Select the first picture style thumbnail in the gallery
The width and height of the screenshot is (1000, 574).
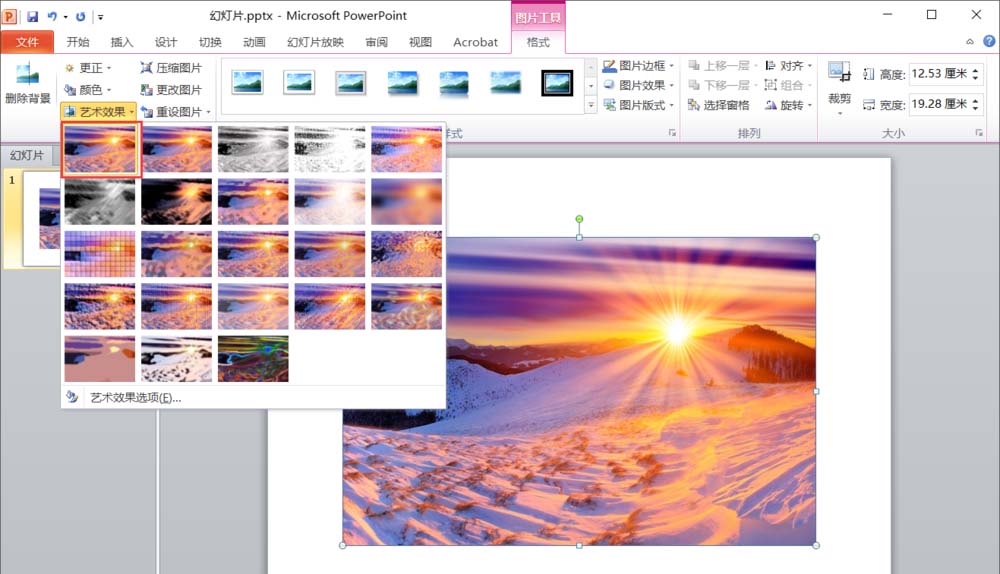pos(247,83)
